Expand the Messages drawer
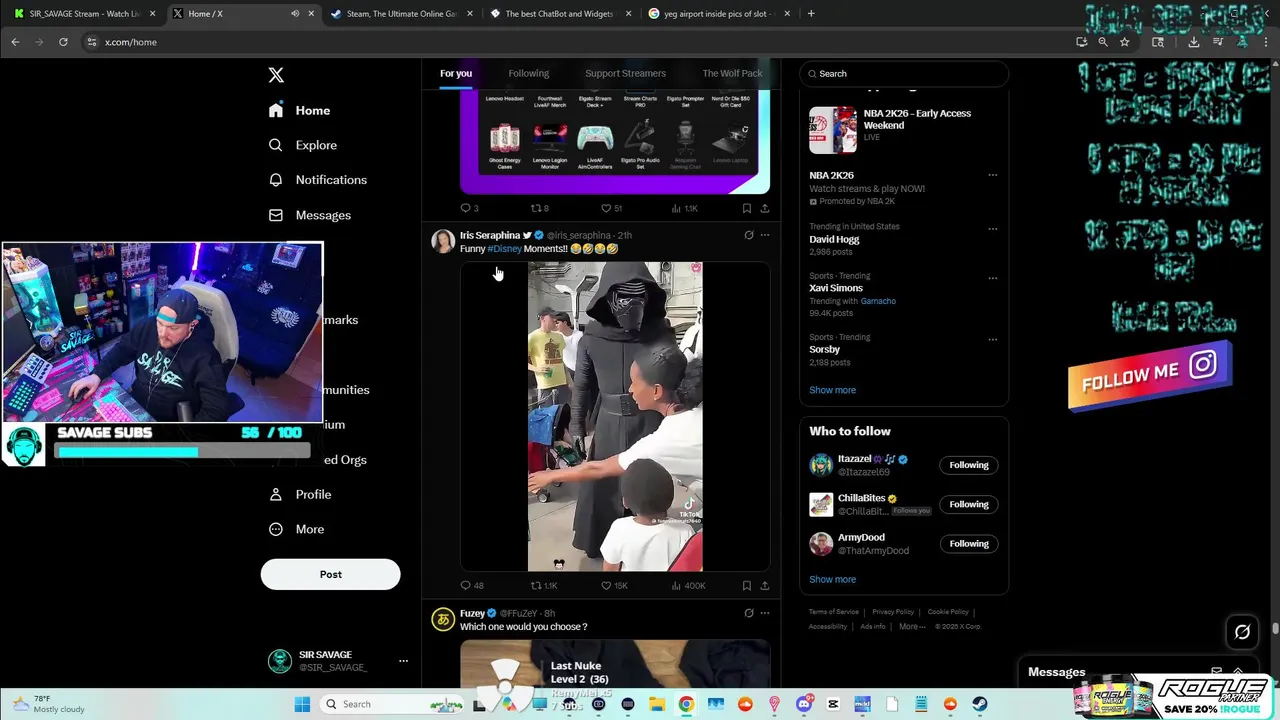The image size is (1280, 720). click(x=1238, y=672)
